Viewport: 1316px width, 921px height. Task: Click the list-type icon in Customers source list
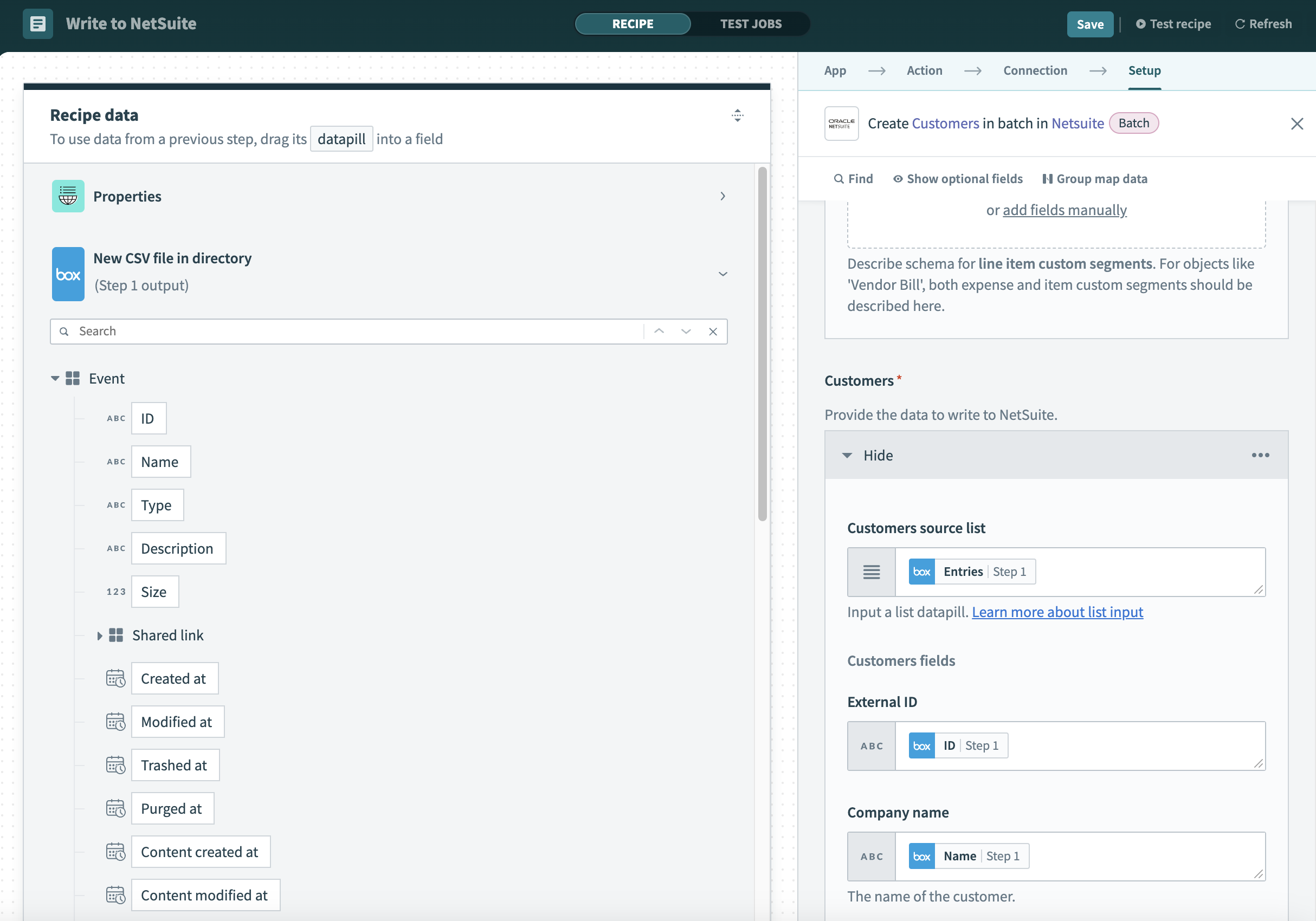(871, 572)
